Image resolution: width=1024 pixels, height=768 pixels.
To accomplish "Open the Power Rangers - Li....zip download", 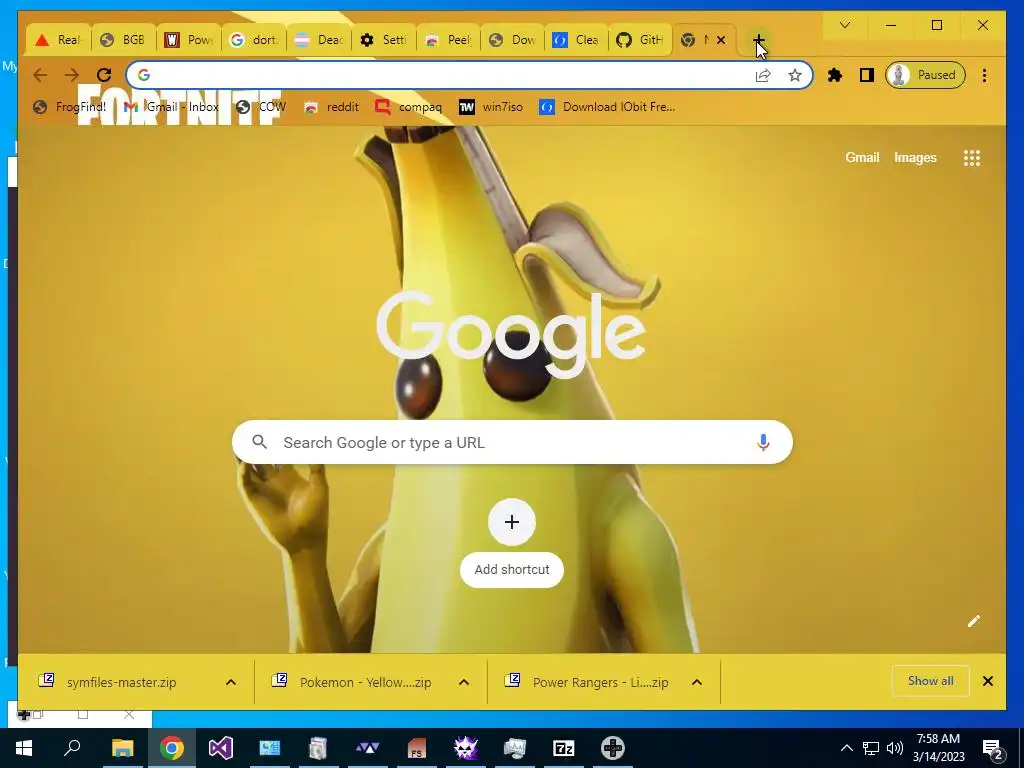I will (586, 682).
